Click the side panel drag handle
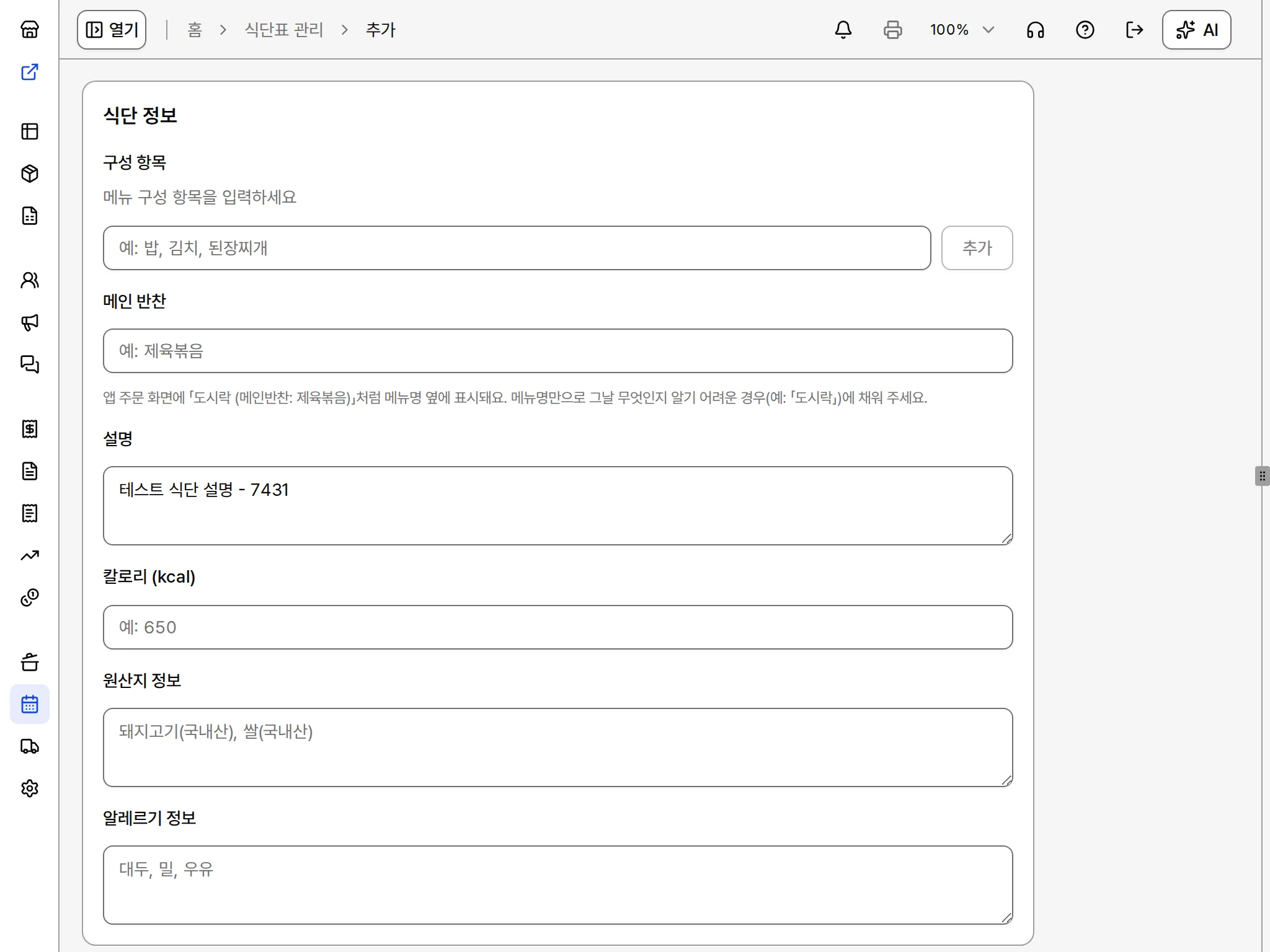 coord(1262,476)
